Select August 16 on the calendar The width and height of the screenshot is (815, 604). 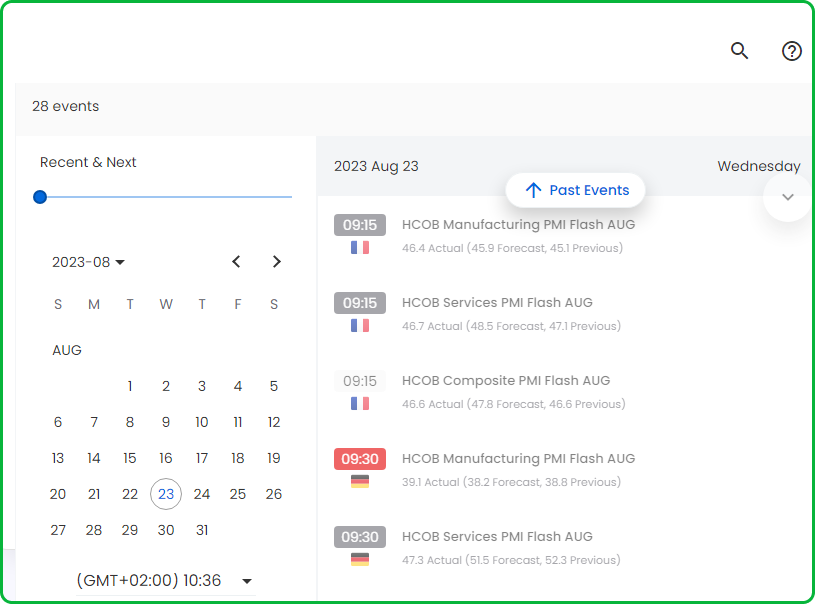click(x=166, y=457)
